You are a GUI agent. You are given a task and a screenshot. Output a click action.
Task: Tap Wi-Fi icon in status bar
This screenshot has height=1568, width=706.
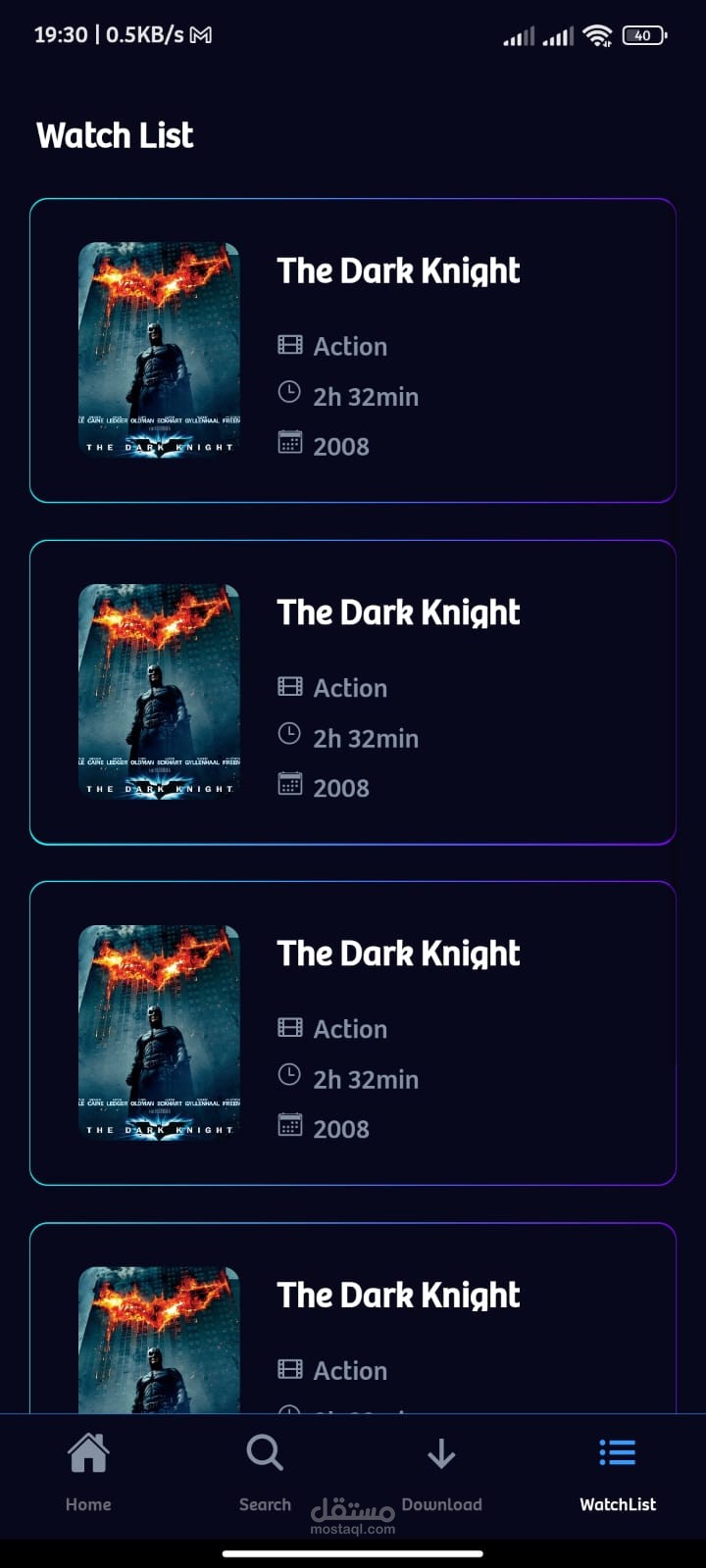pos(596,35)
